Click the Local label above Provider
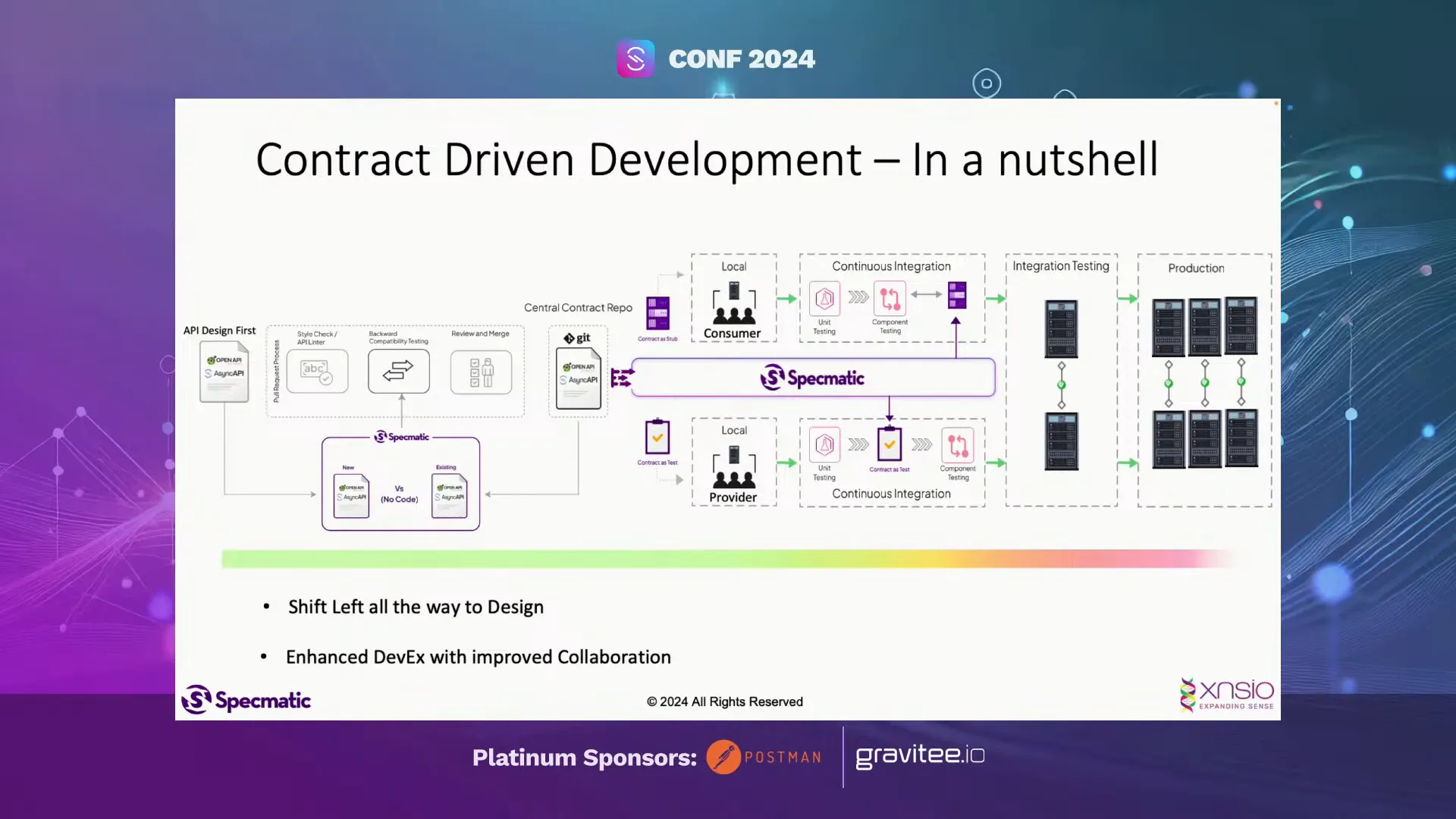The height and width of the screenshot is (819, 1456). pos(733,430)
